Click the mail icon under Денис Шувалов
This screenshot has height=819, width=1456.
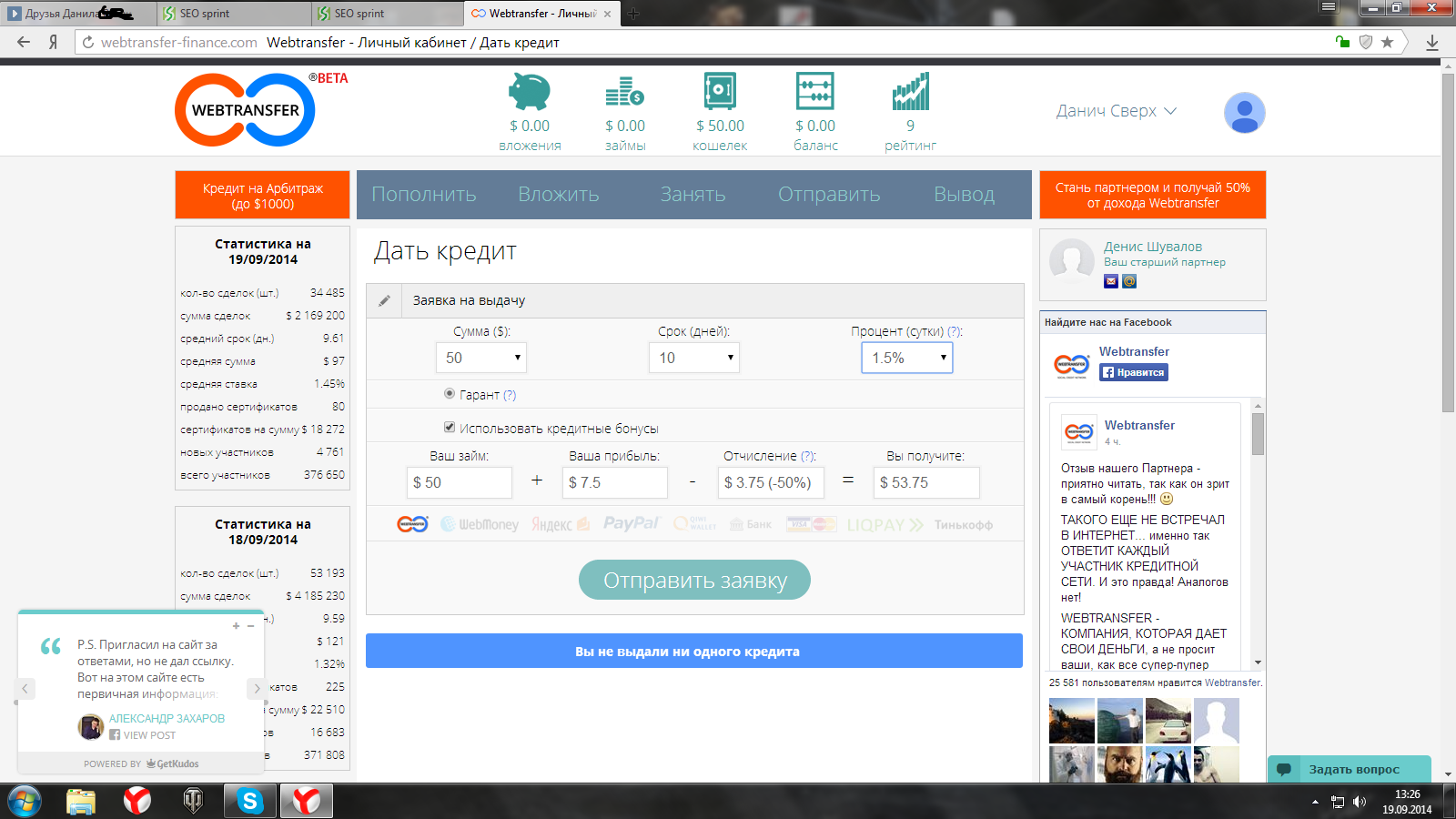coord(1111,281)
